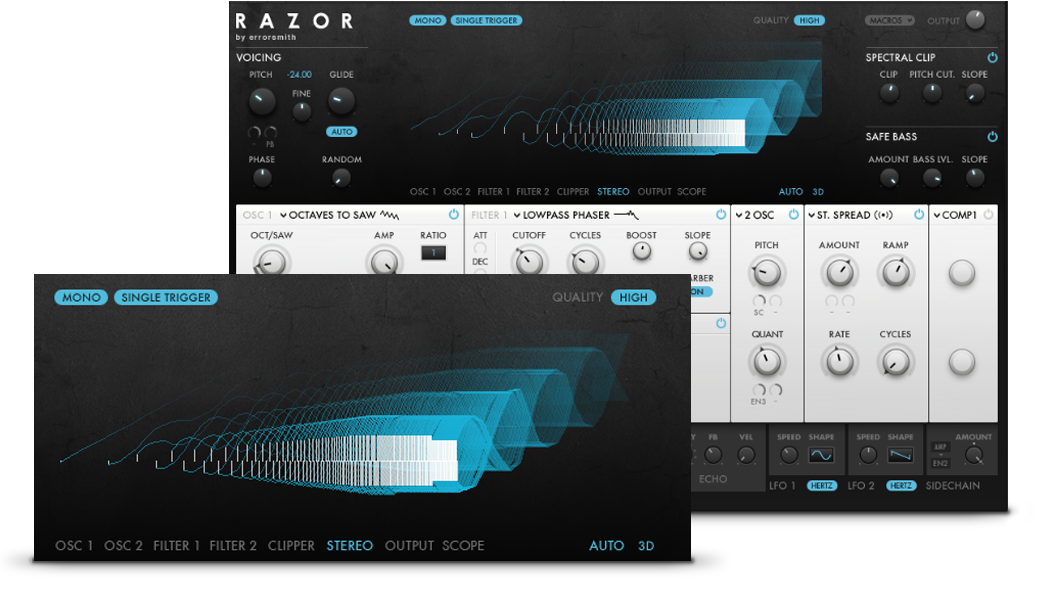The height and width of the screenshot is (600, 1040).
Task: Click the Safe Bass AMOUNT knob
Action: (x=889, y=178)
